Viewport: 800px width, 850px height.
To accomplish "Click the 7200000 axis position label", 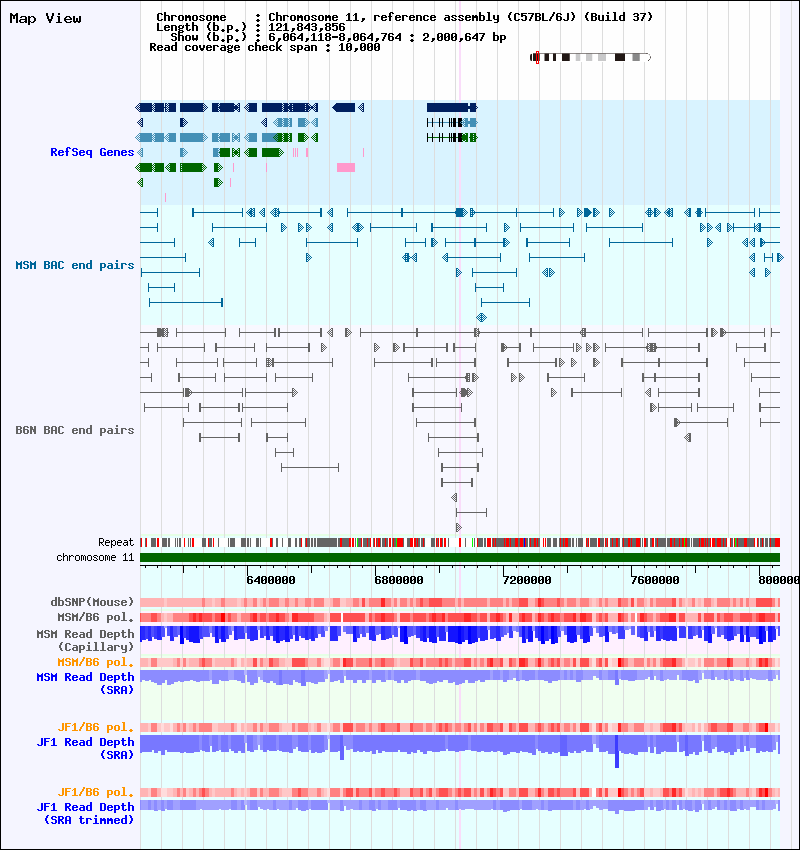I will tap(527, 580).
